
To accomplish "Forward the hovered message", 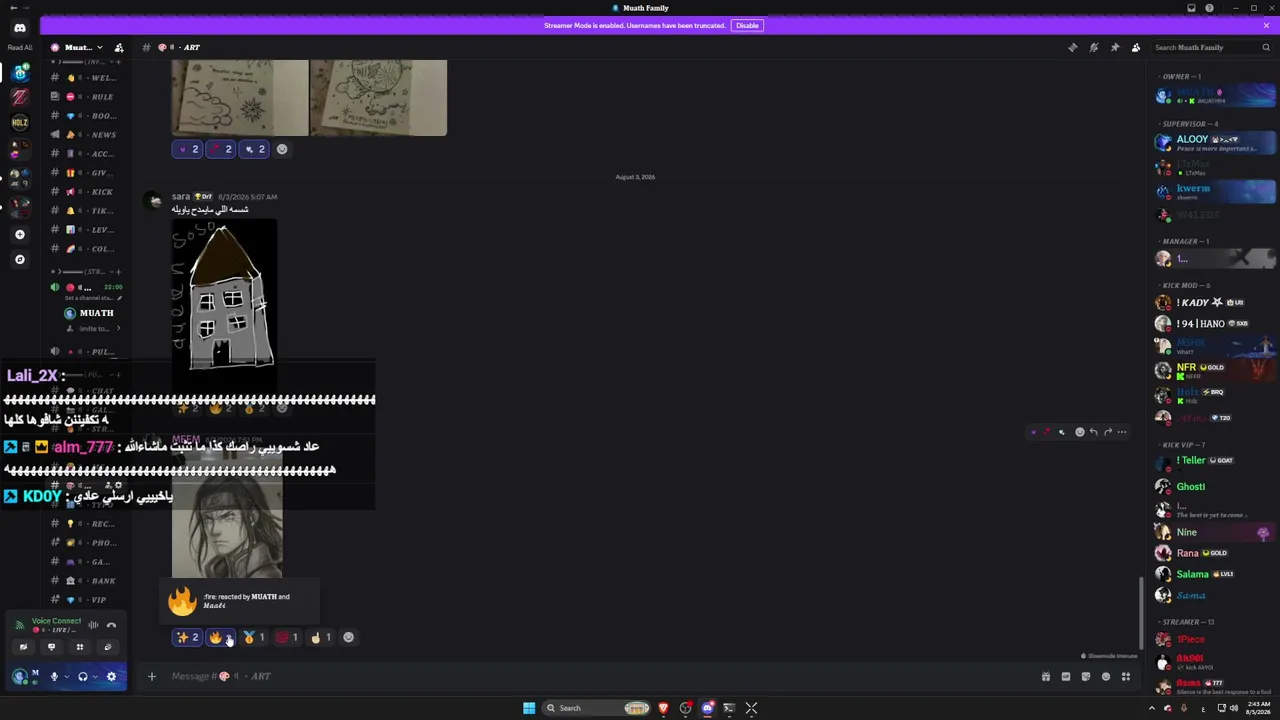I will coord(1107,432).
